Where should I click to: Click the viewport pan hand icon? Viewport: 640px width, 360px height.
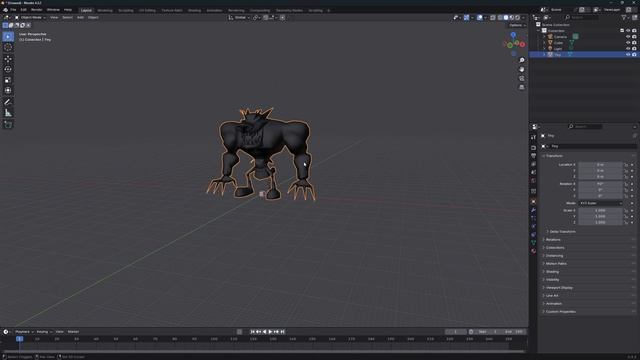[522, 69]
